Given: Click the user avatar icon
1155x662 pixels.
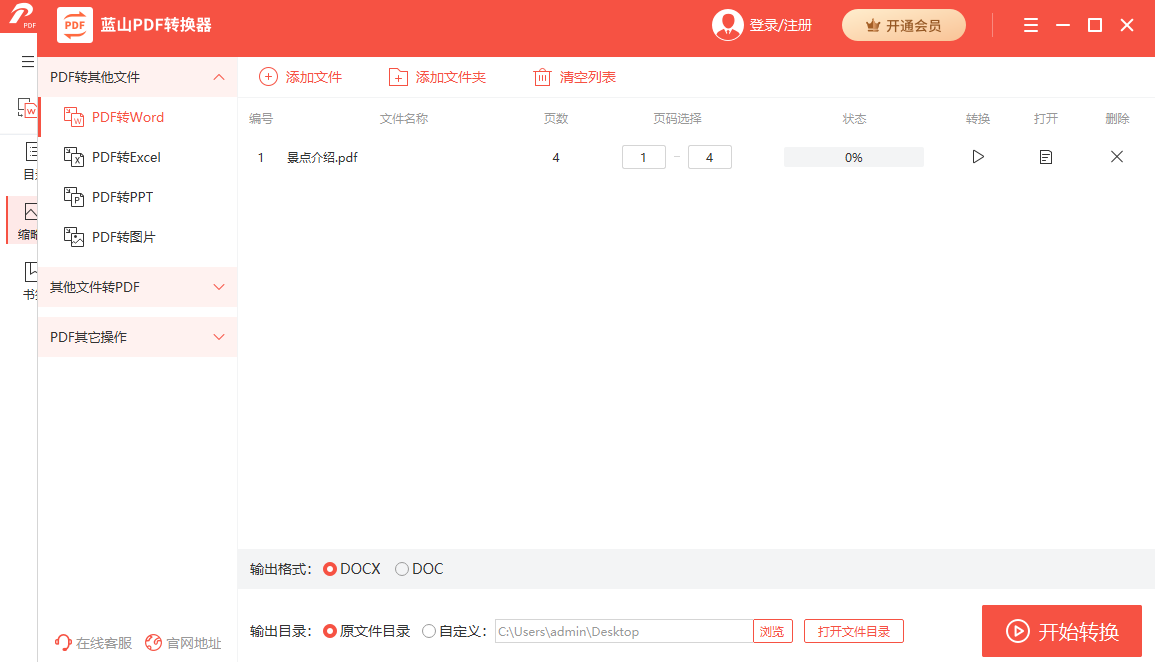Looking at the screenshot, I should point(728,25).
